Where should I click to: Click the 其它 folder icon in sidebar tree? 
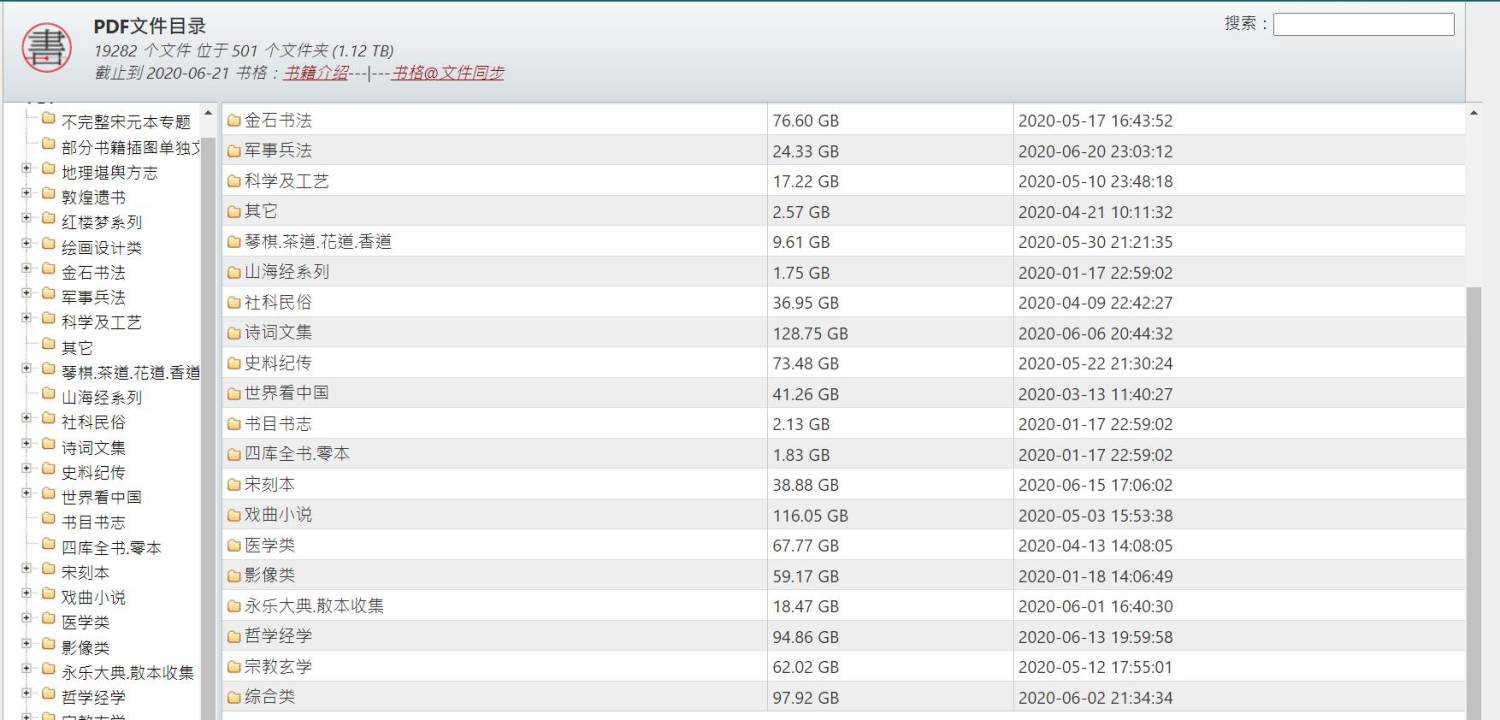(x=48, y=346)
